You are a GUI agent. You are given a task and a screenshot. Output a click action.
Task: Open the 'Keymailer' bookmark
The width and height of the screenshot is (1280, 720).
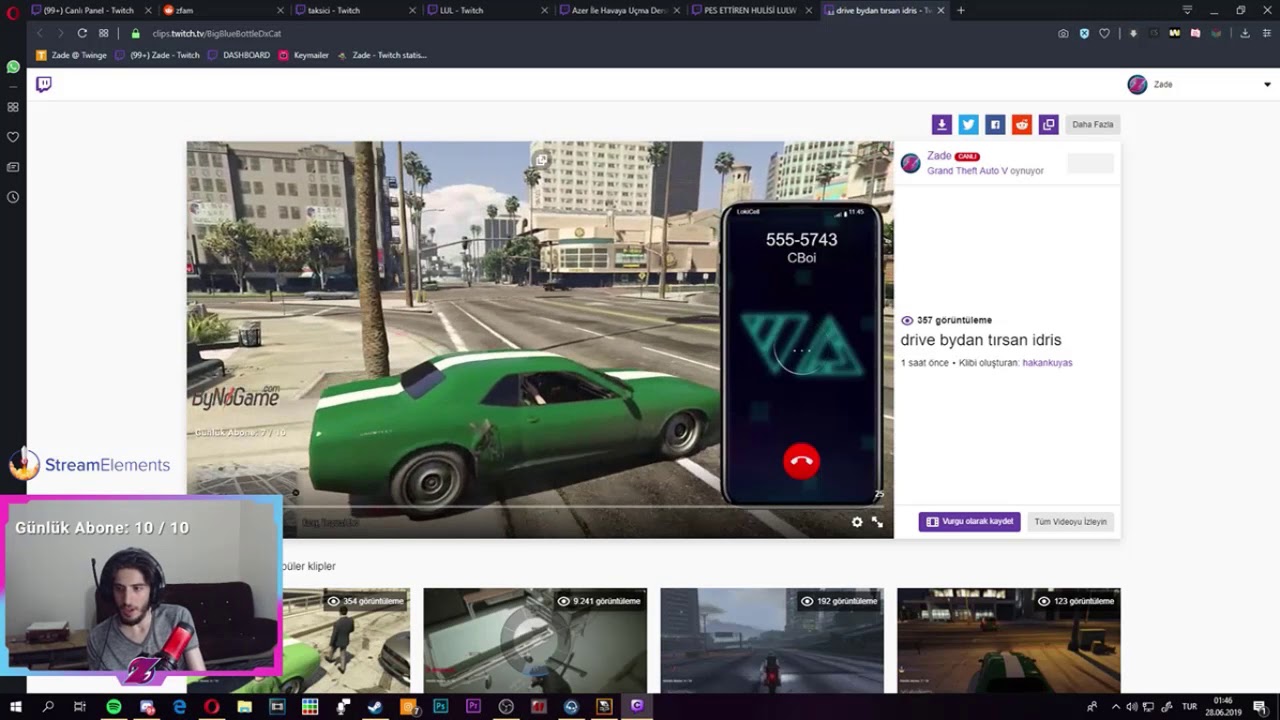[x=304, y=55]
